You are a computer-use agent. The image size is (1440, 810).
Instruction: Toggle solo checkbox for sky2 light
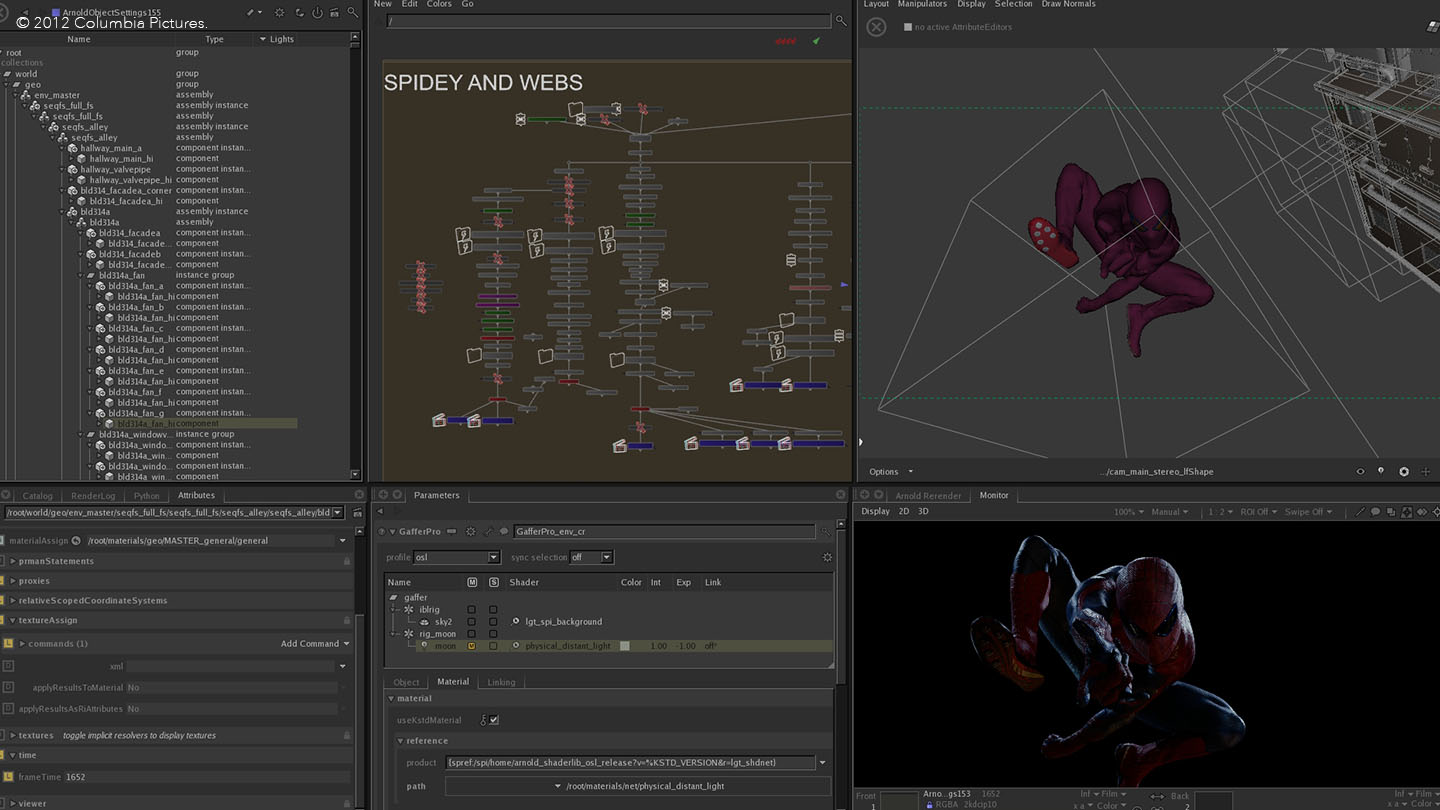[x=493, y=621]
